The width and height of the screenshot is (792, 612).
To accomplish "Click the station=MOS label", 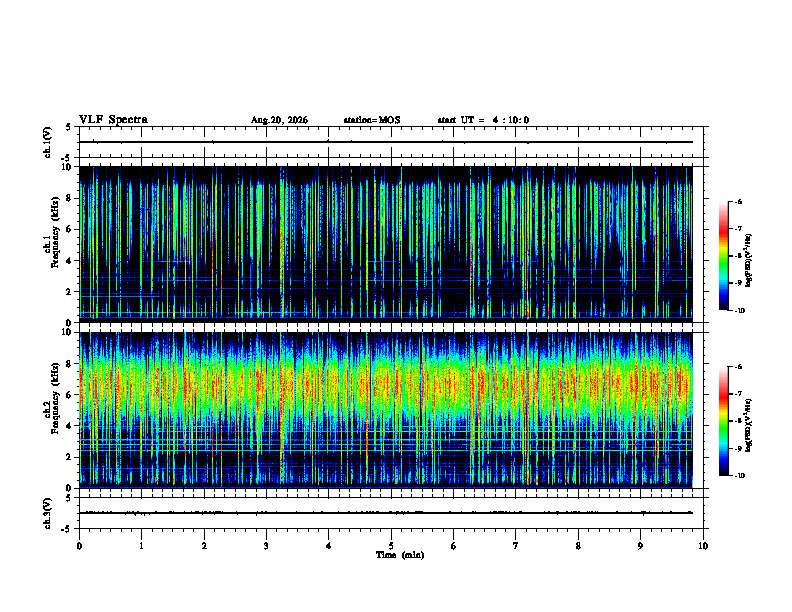I will pyautogui.click(x=372, y=120).
